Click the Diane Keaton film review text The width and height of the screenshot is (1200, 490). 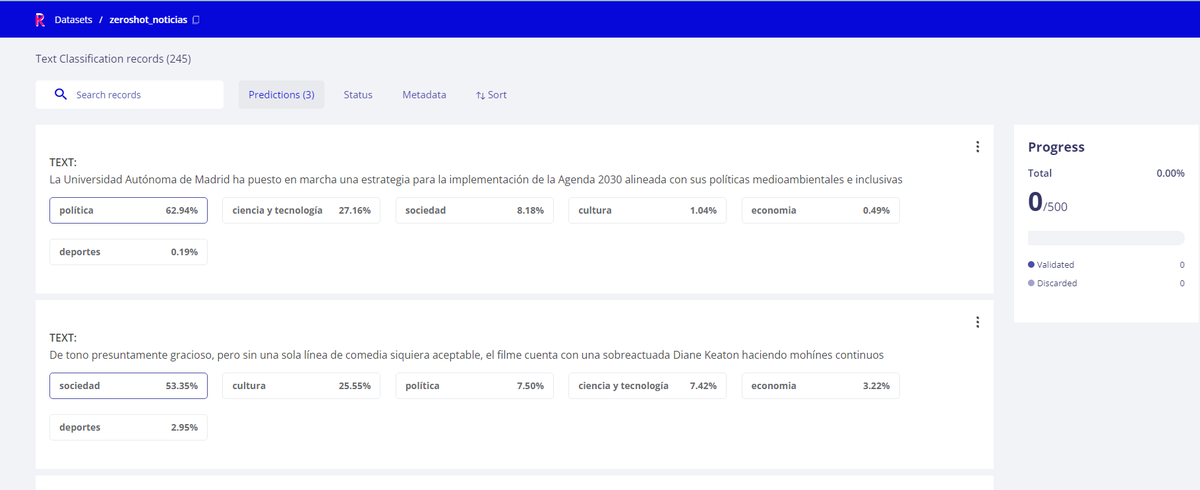[x=467, y=355]
